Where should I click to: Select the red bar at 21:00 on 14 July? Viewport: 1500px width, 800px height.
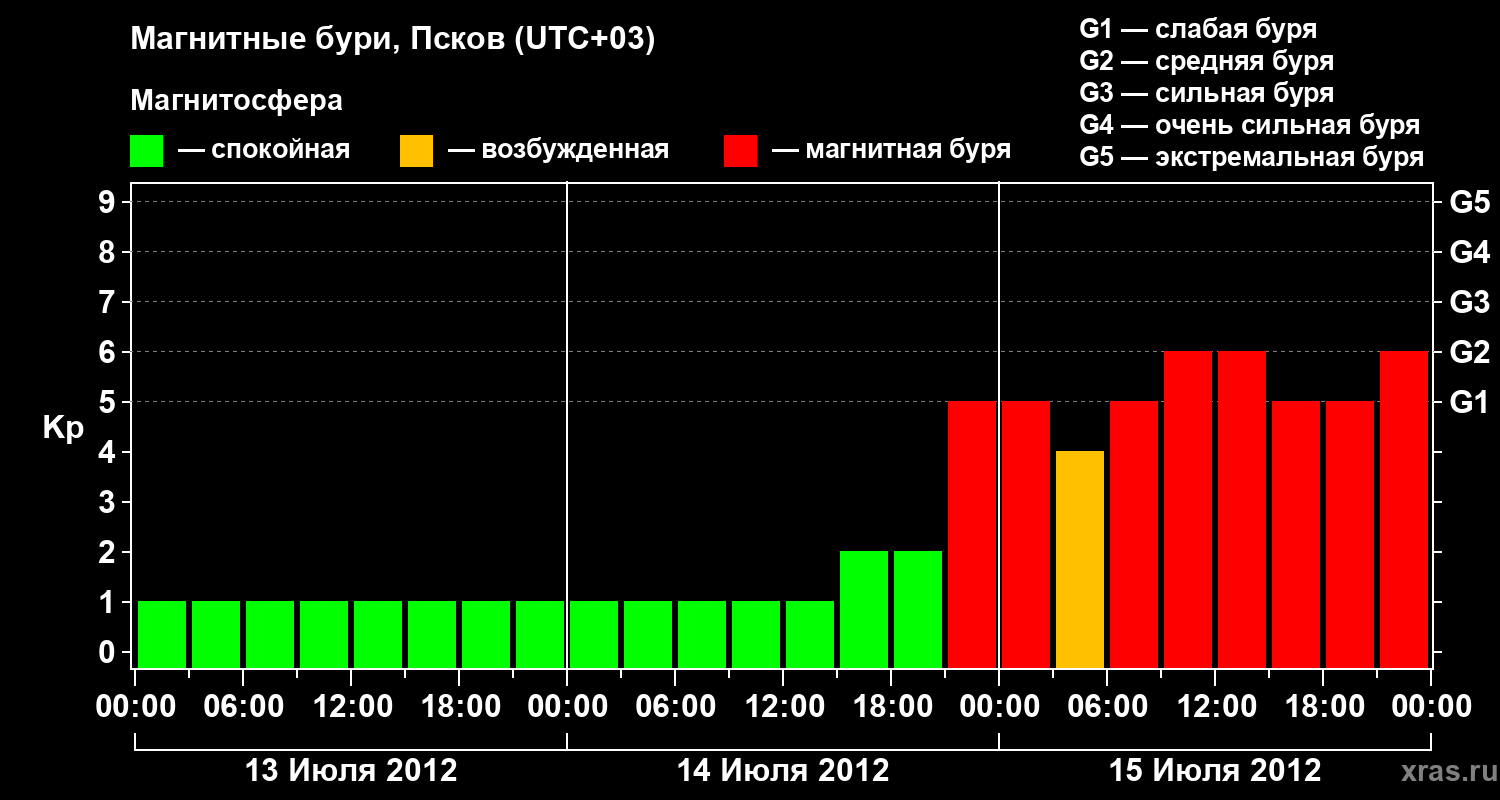972,534
